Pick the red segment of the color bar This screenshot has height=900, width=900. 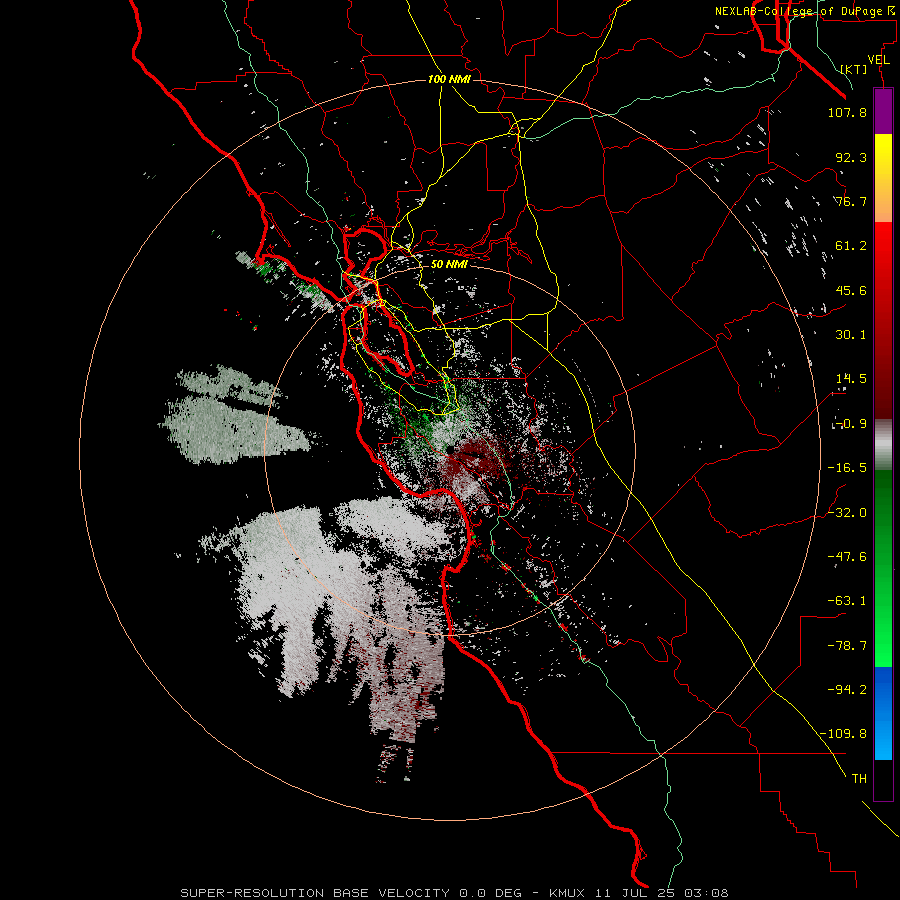[x=883, y=320]
